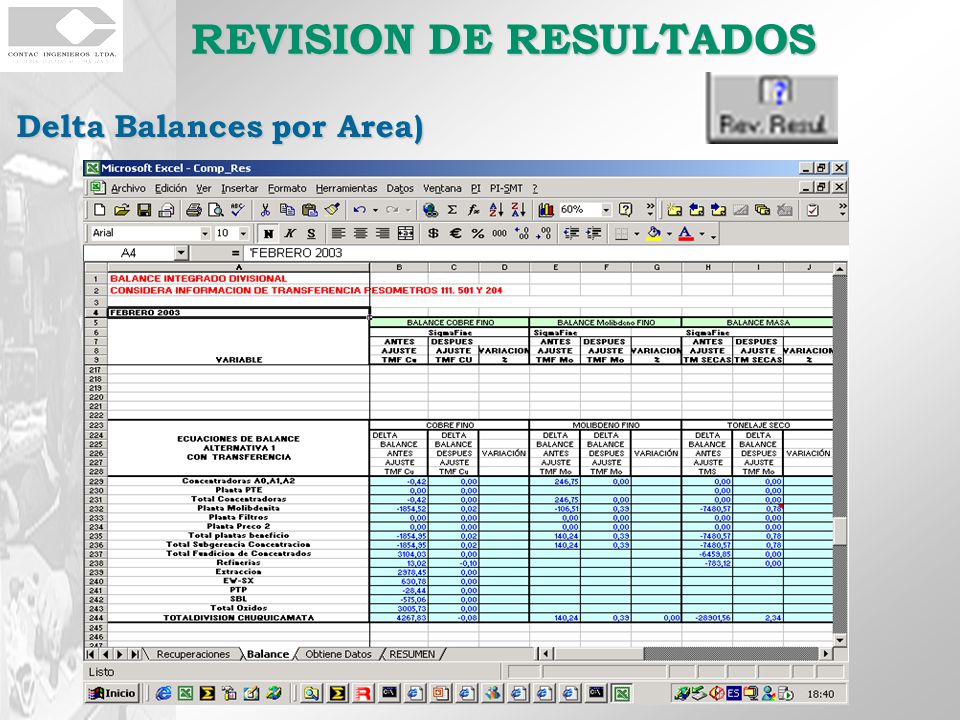The width and height of the screenshot is (960, 720).
Task: Open a file with the folder icon
Action: tap(121, 210)
